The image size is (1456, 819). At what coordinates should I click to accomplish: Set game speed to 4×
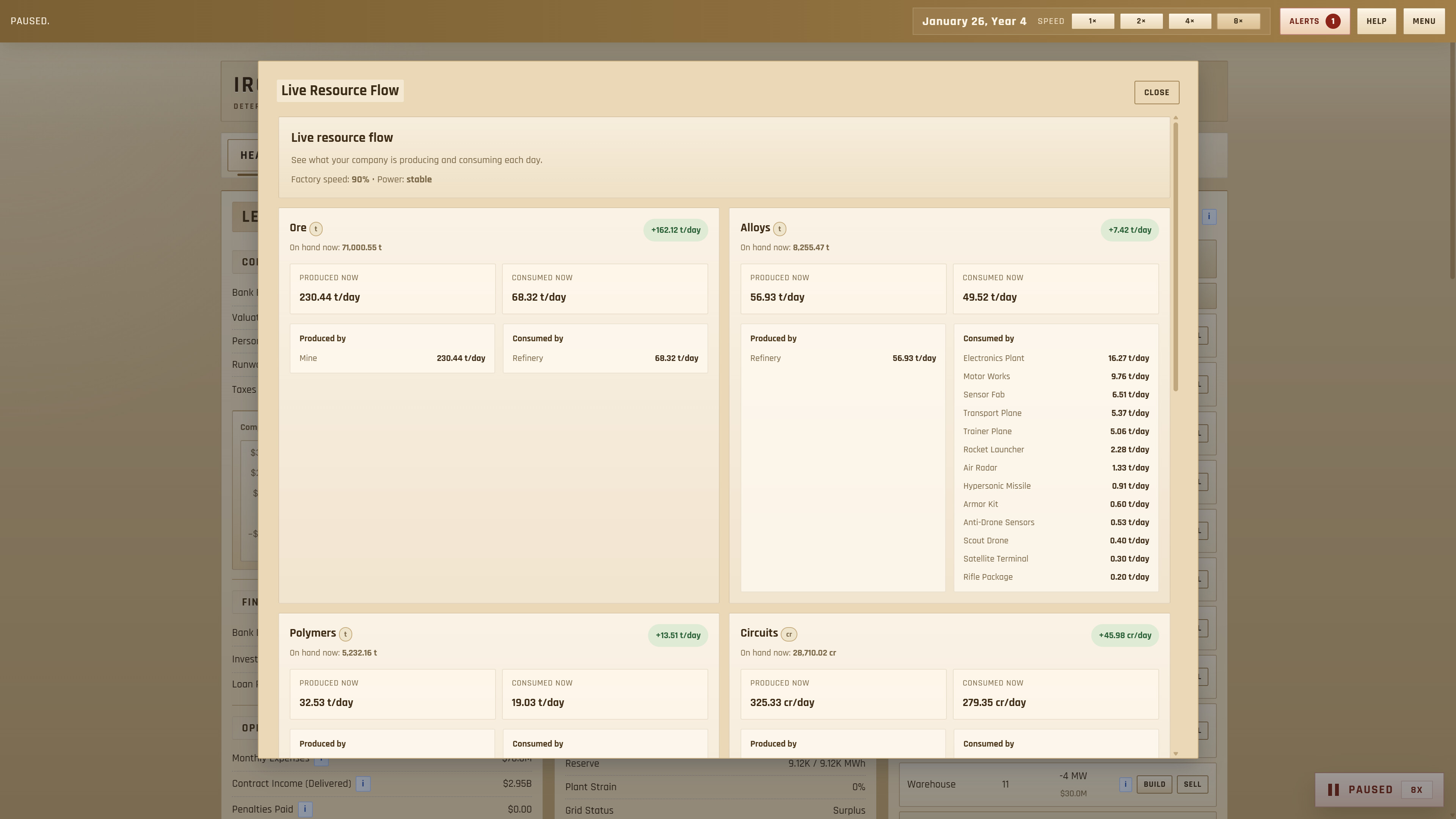[x=1190, y=22]
